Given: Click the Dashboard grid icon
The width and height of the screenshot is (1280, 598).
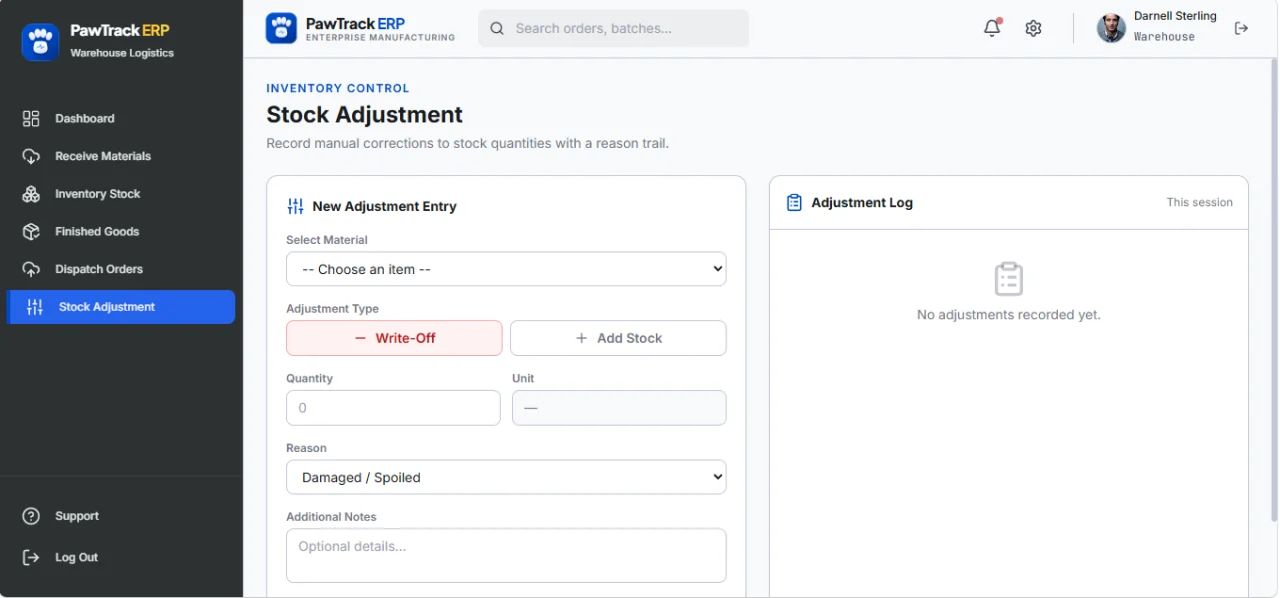Looking at the screenshot, I should coord(31,118).
